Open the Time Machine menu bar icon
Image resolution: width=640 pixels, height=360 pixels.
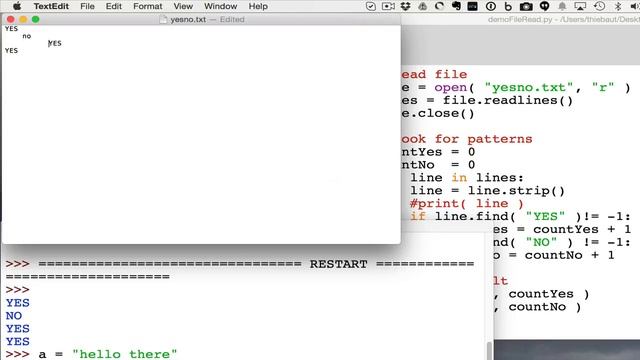coord(599,6)
